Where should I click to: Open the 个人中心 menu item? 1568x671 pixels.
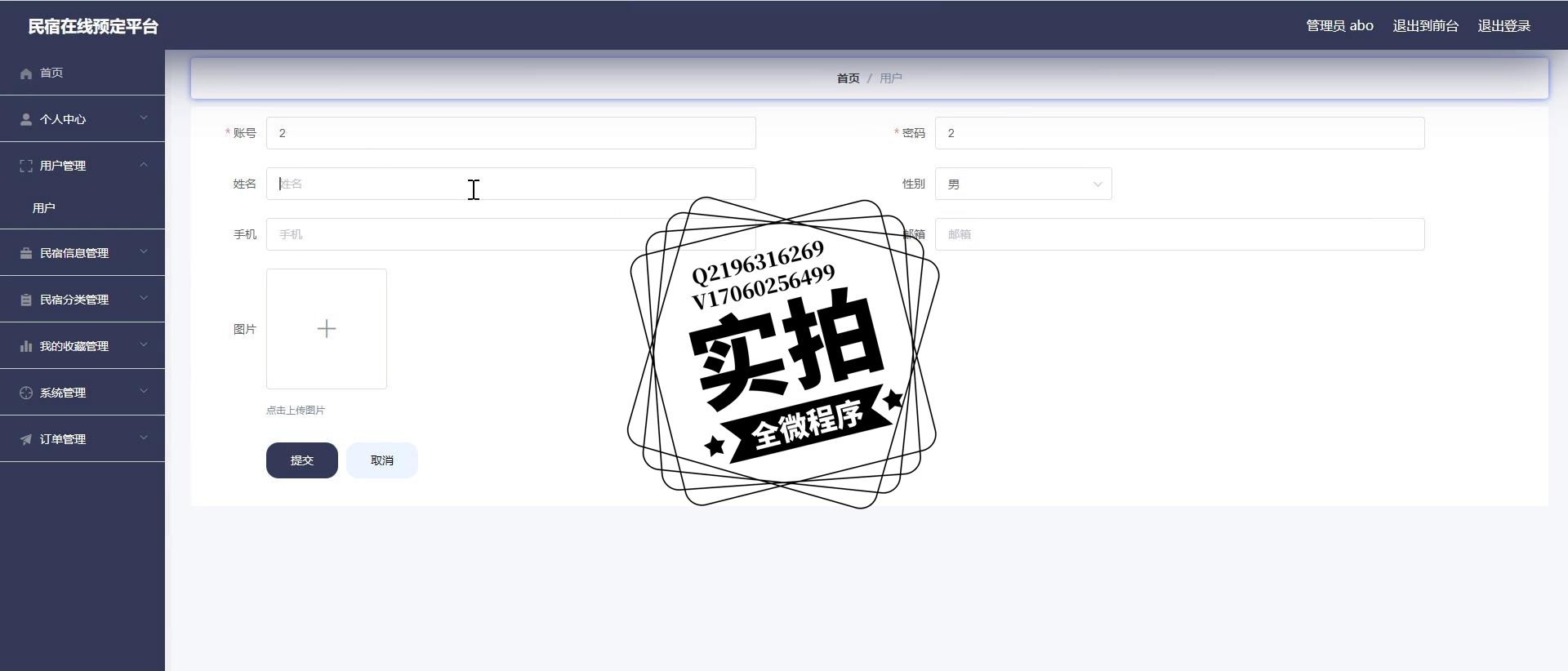82,119
